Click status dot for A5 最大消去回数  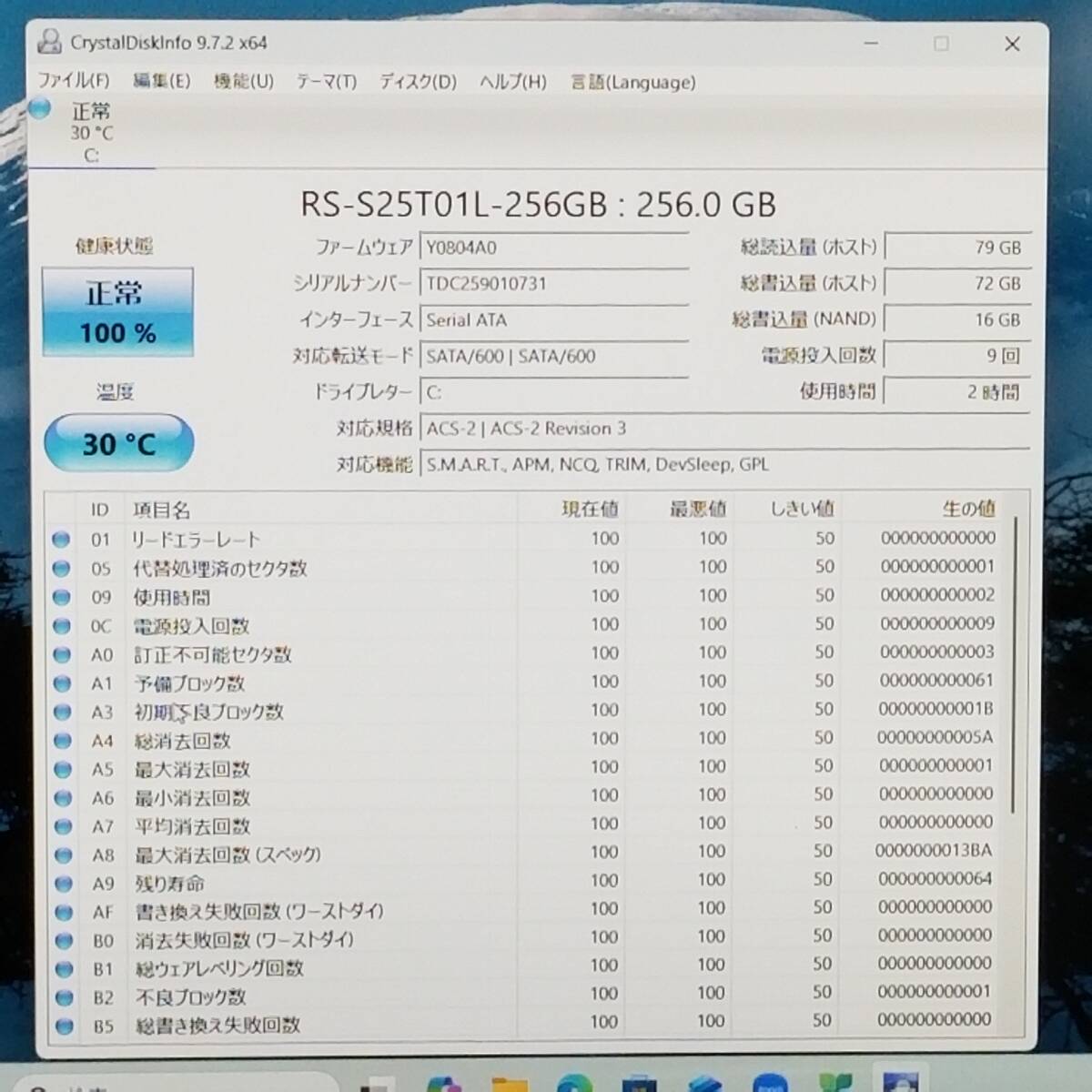(x=62, y=769)
